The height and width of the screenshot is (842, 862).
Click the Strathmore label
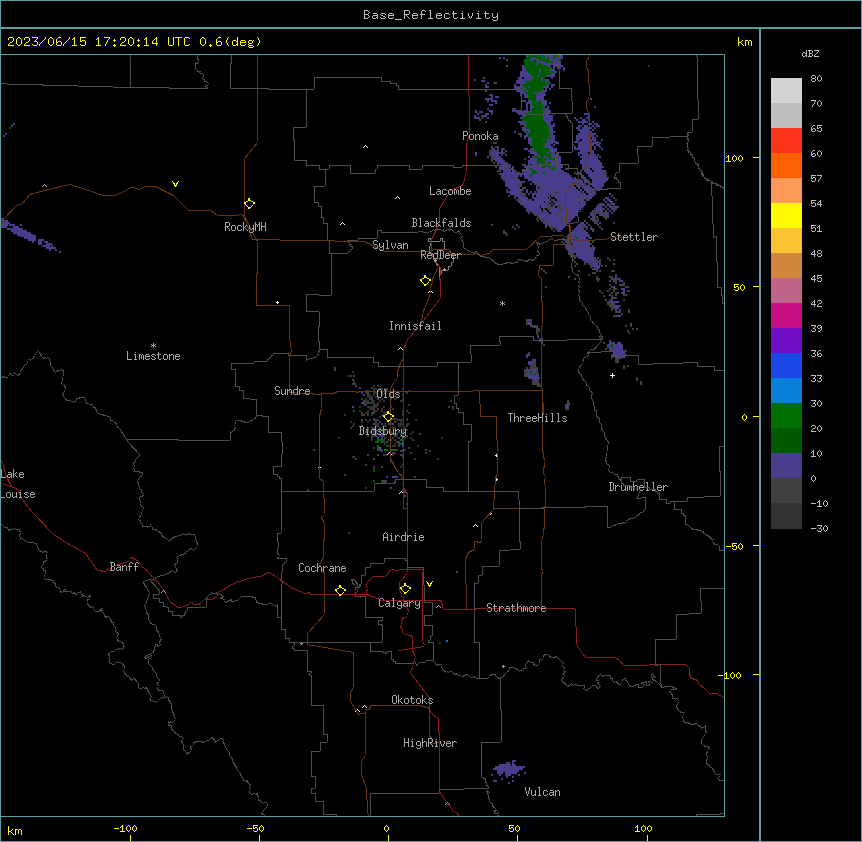[516, 608]
